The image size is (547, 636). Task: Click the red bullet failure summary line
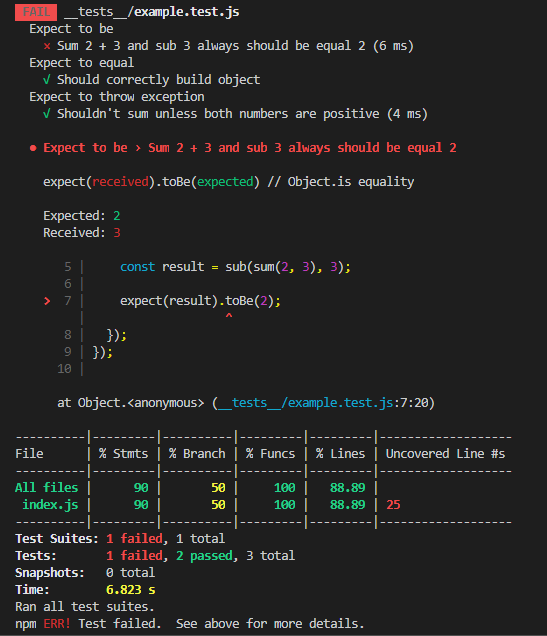[x=243, y=148]
